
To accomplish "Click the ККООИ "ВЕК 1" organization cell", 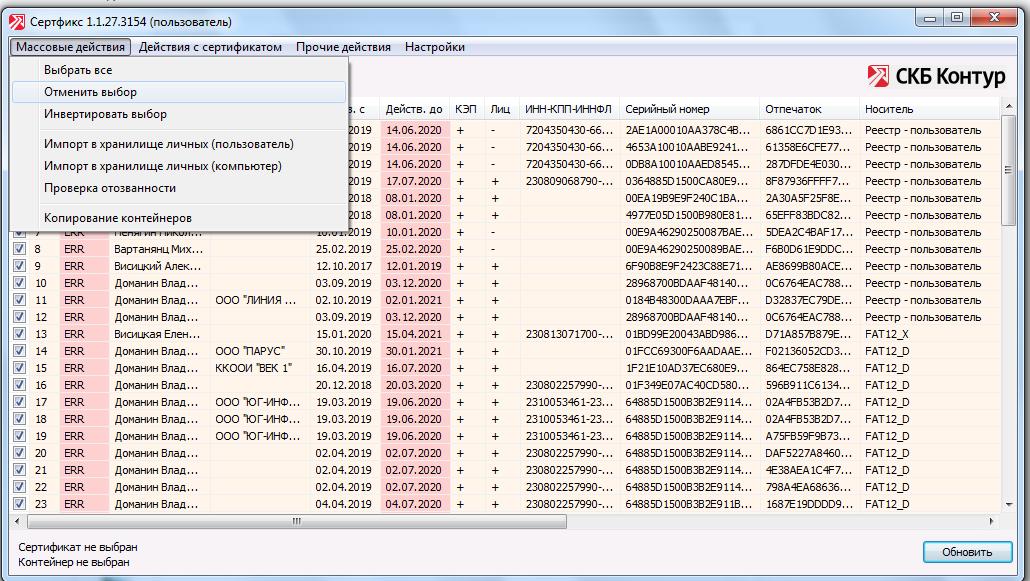I will 260,368.
